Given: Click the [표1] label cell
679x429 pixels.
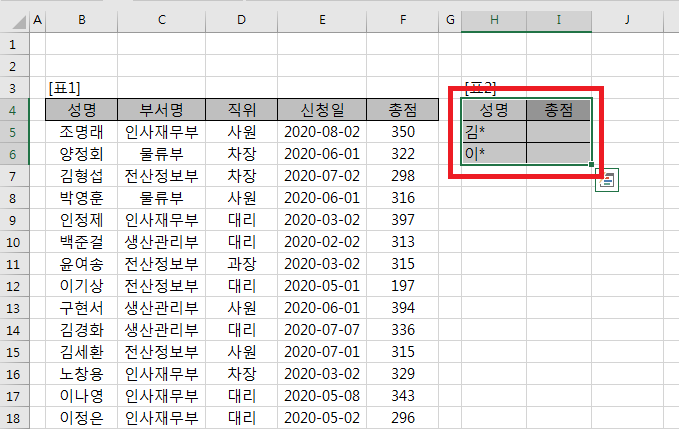Looking at the screenshot, I should tap(82, 87).
